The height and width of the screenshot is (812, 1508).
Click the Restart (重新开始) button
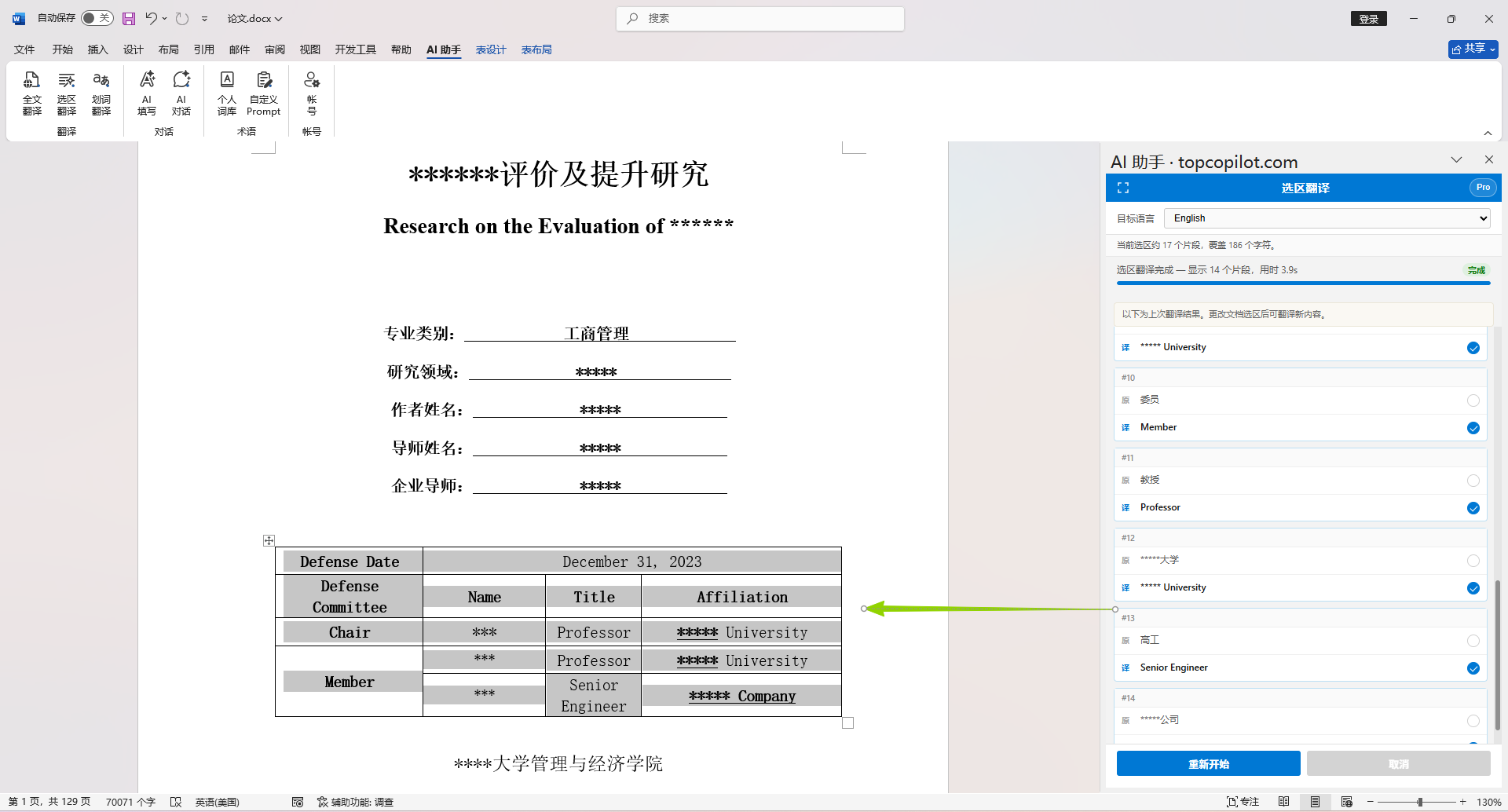click(1209, 763)
